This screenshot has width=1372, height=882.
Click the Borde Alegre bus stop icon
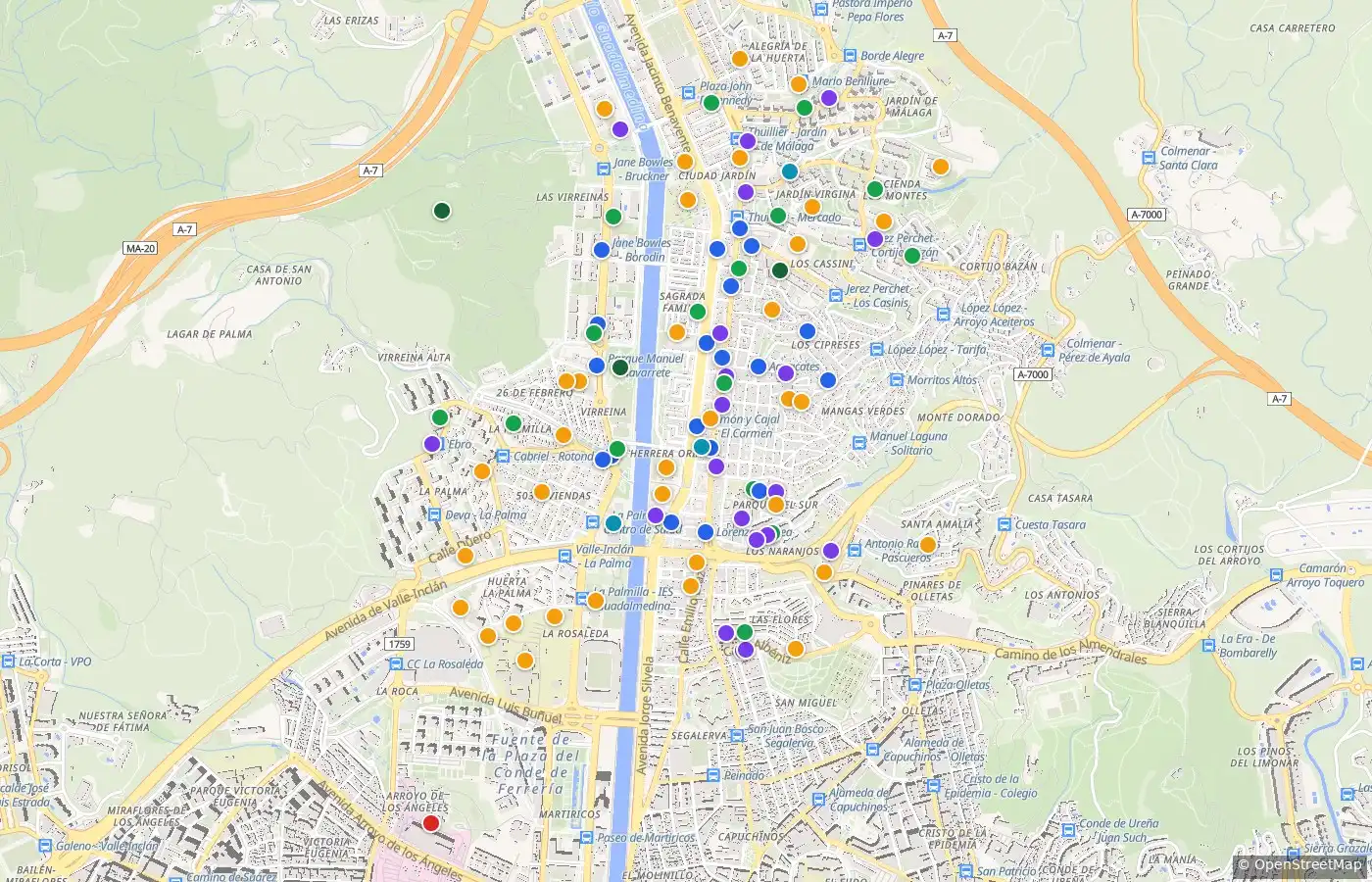point(850,56)
